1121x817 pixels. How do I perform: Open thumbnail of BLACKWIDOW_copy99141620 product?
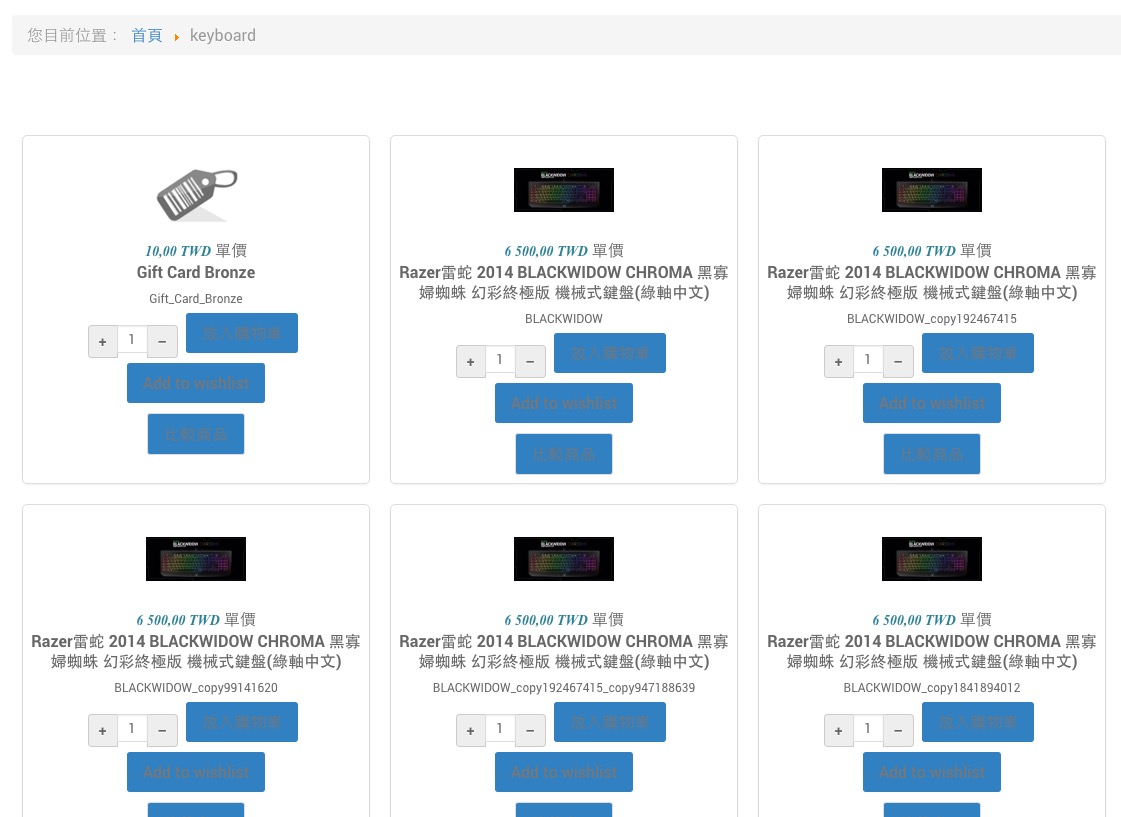click(x=196, y=558)
